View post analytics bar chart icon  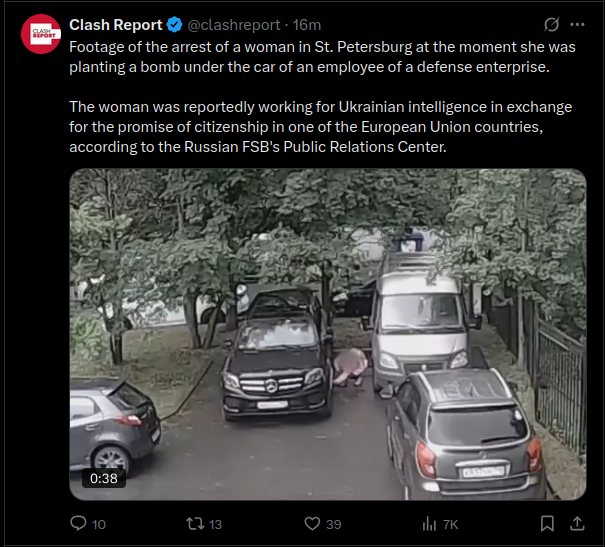coord(429,524)
